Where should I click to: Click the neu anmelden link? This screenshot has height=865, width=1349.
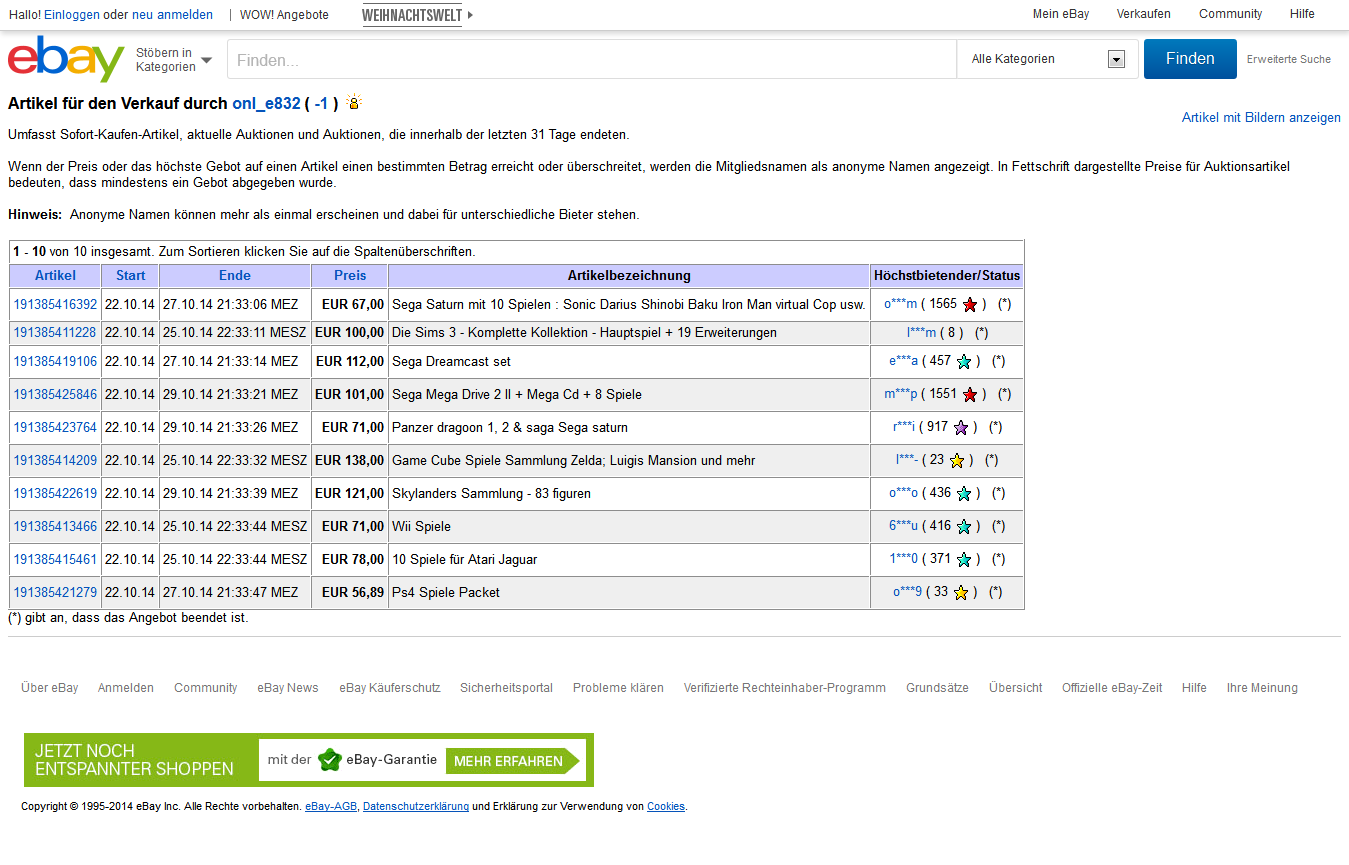tap(172, 15)
